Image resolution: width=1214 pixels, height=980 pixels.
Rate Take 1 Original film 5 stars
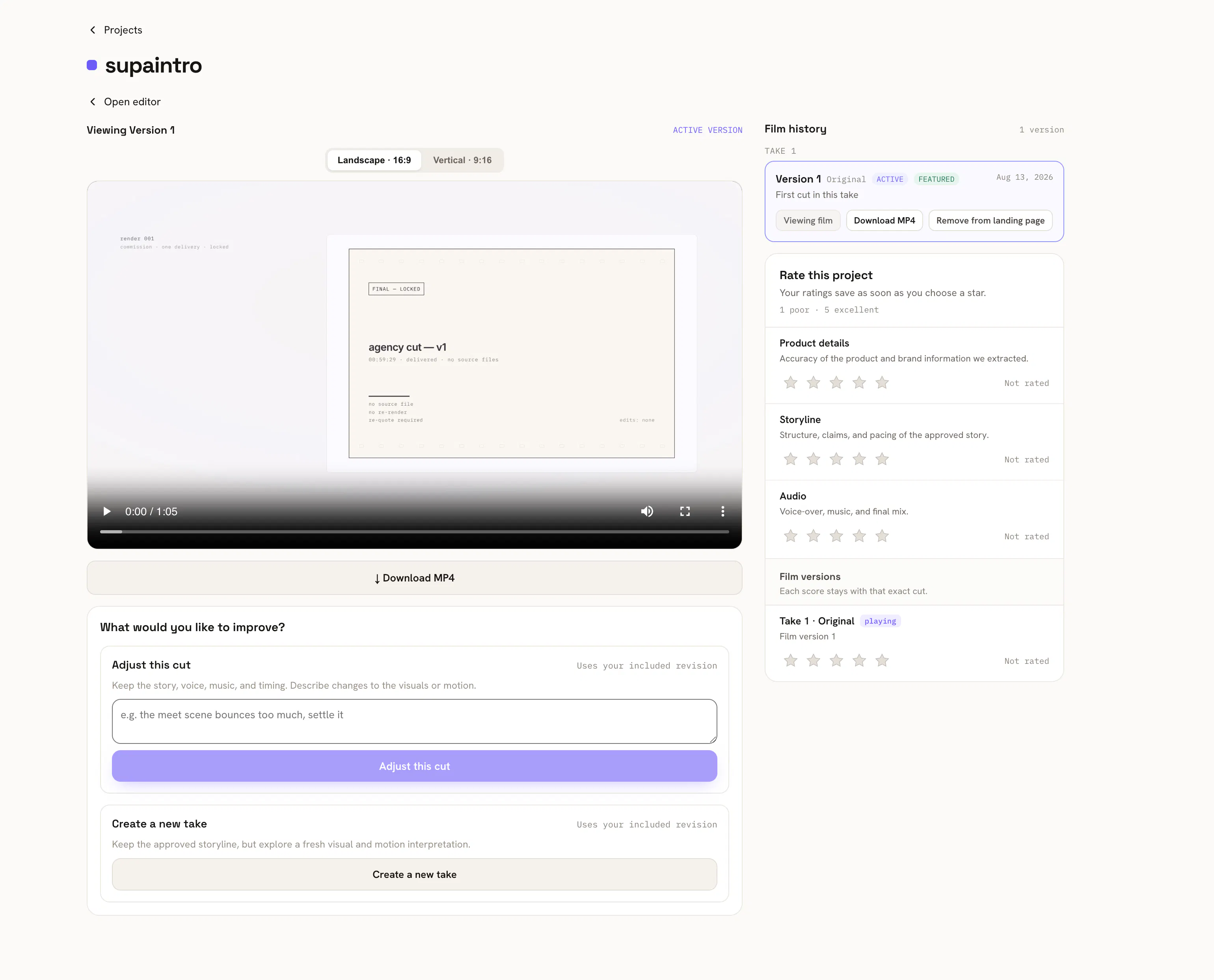(882, 660)
